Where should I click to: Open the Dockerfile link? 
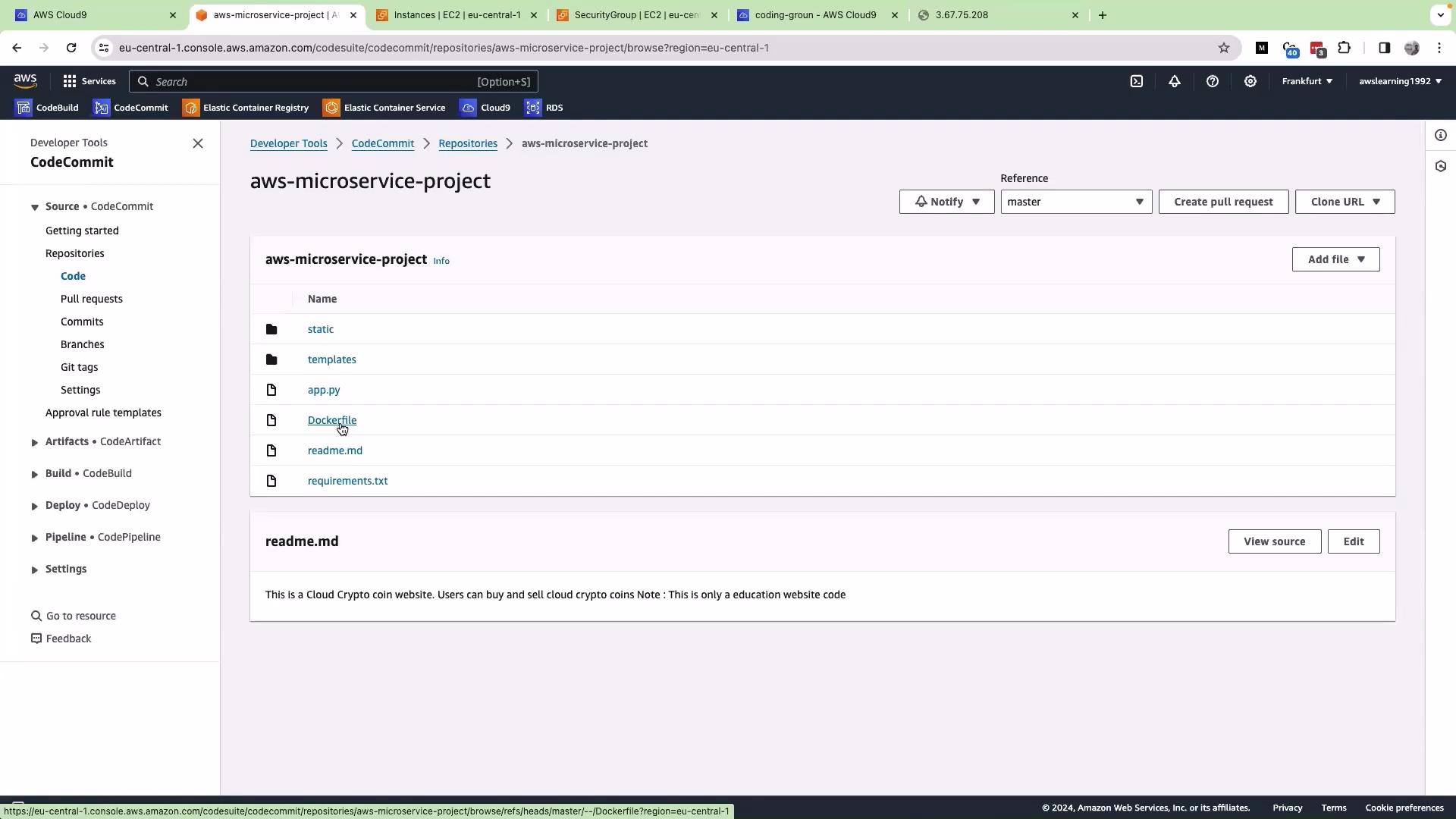[x=332, y=420]
